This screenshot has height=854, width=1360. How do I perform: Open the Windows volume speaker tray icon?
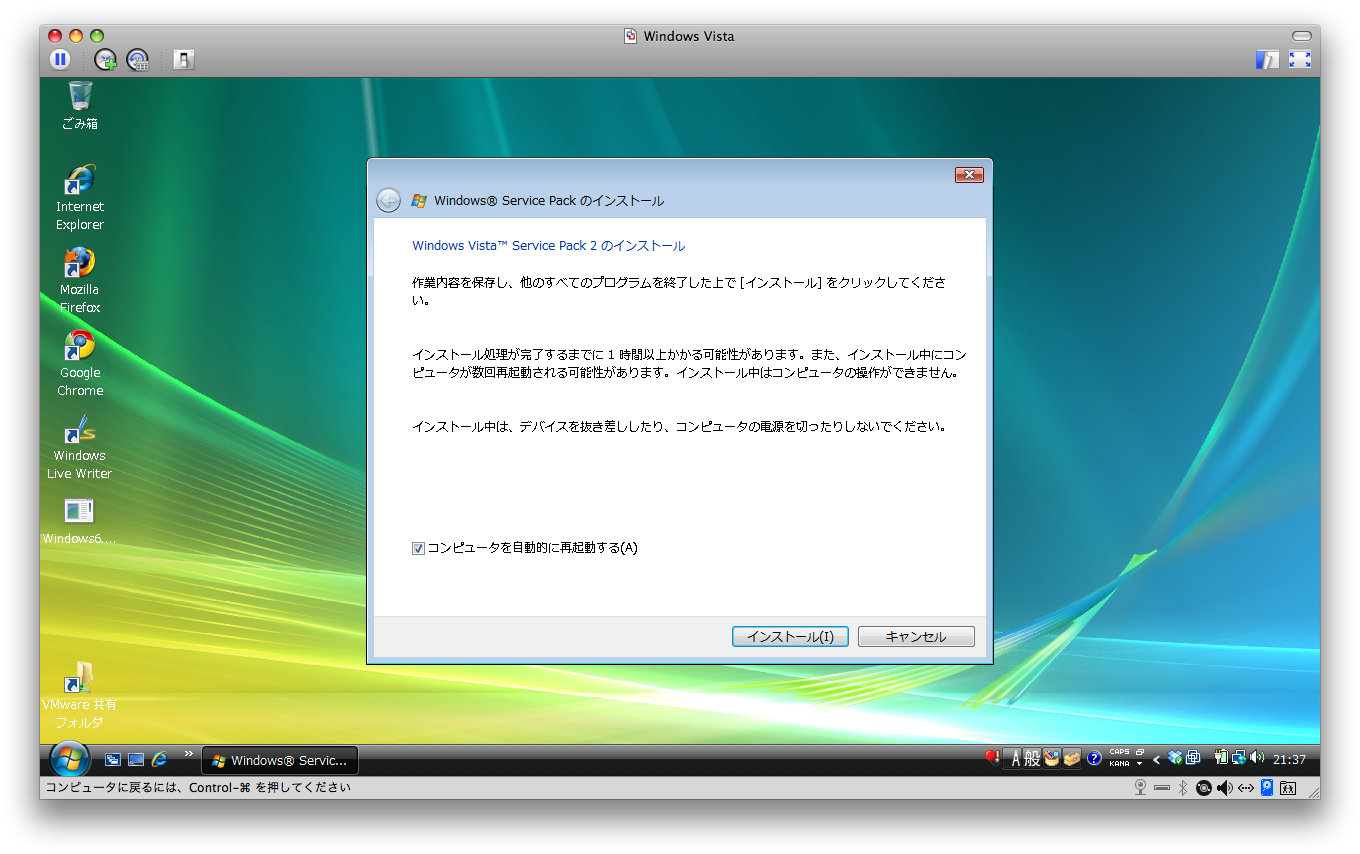coord(1257,758)
